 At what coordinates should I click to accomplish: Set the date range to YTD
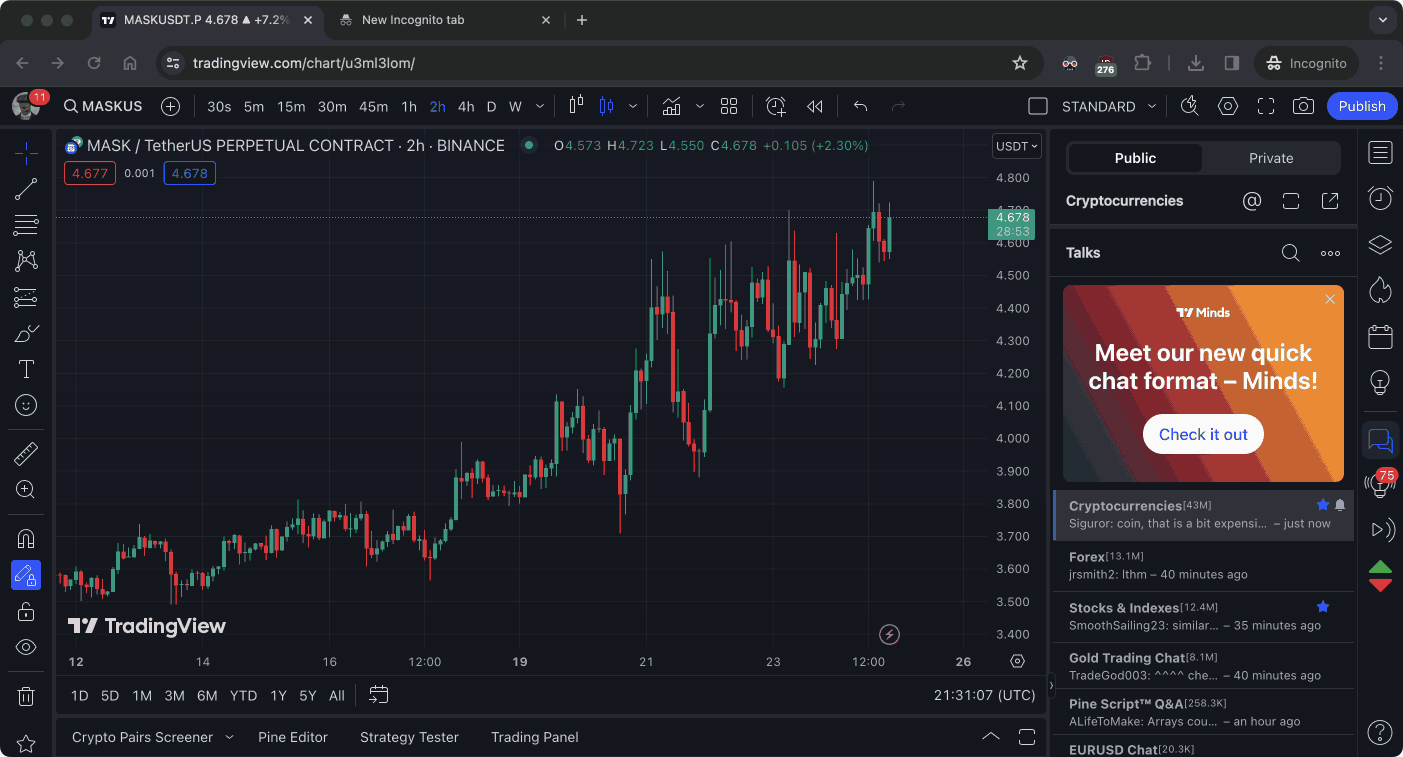click(x=243, y=695)
